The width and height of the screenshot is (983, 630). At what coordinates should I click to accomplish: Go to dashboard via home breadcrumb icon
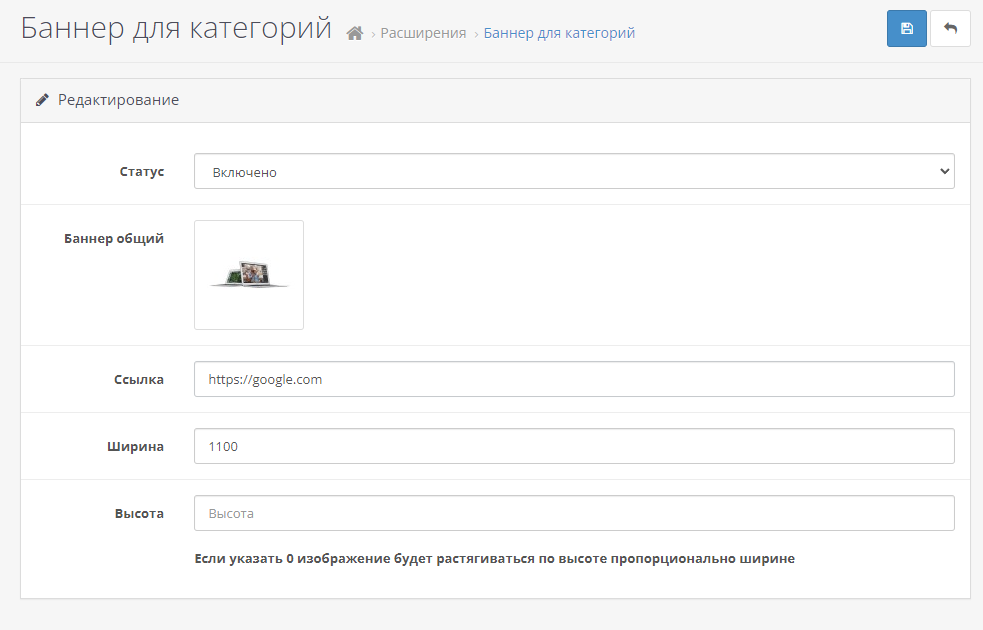tap(355, 33)
